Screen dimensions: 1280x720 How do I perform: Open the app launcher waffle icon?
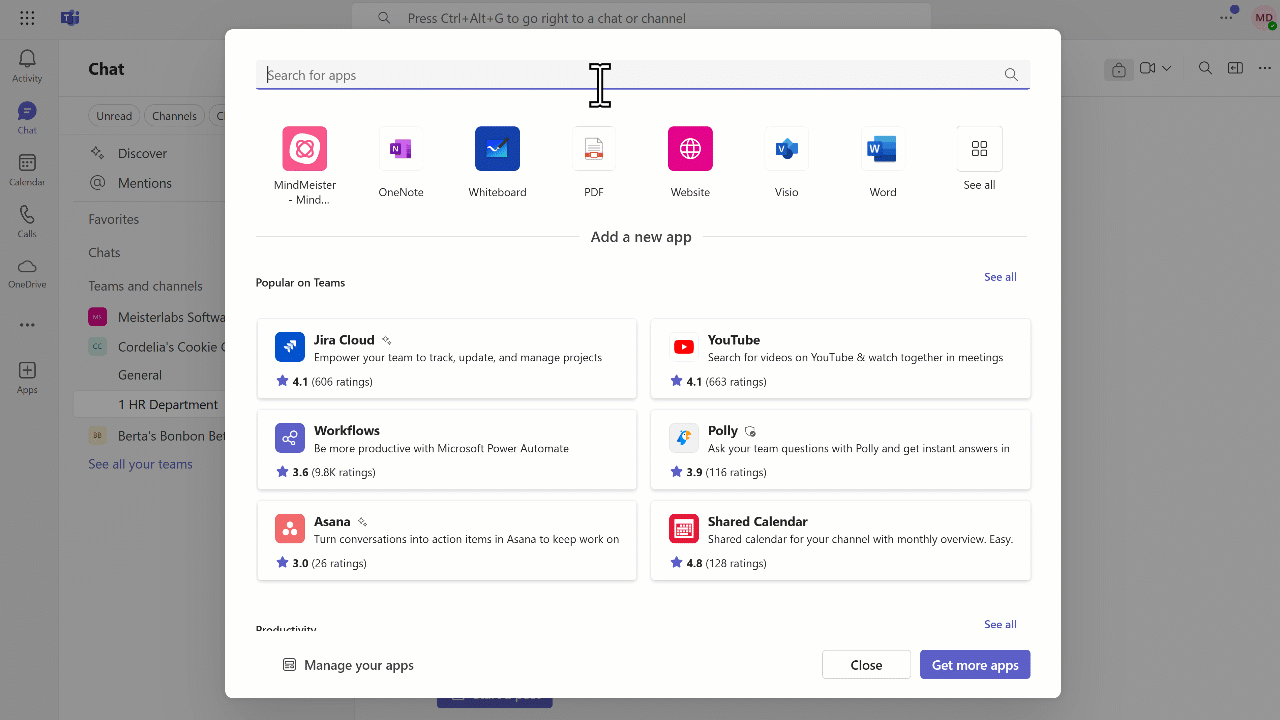click(x=27, y=18)
